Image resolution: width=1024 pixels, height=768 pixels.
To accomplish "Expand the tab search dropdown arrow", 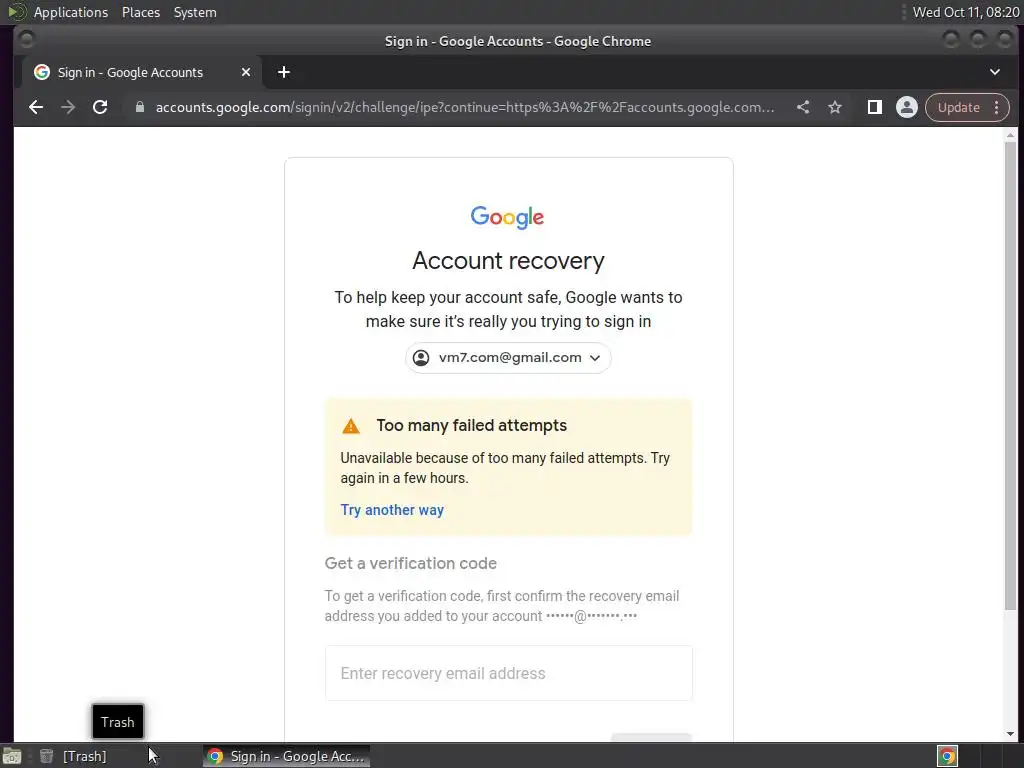I will point(995,72).
